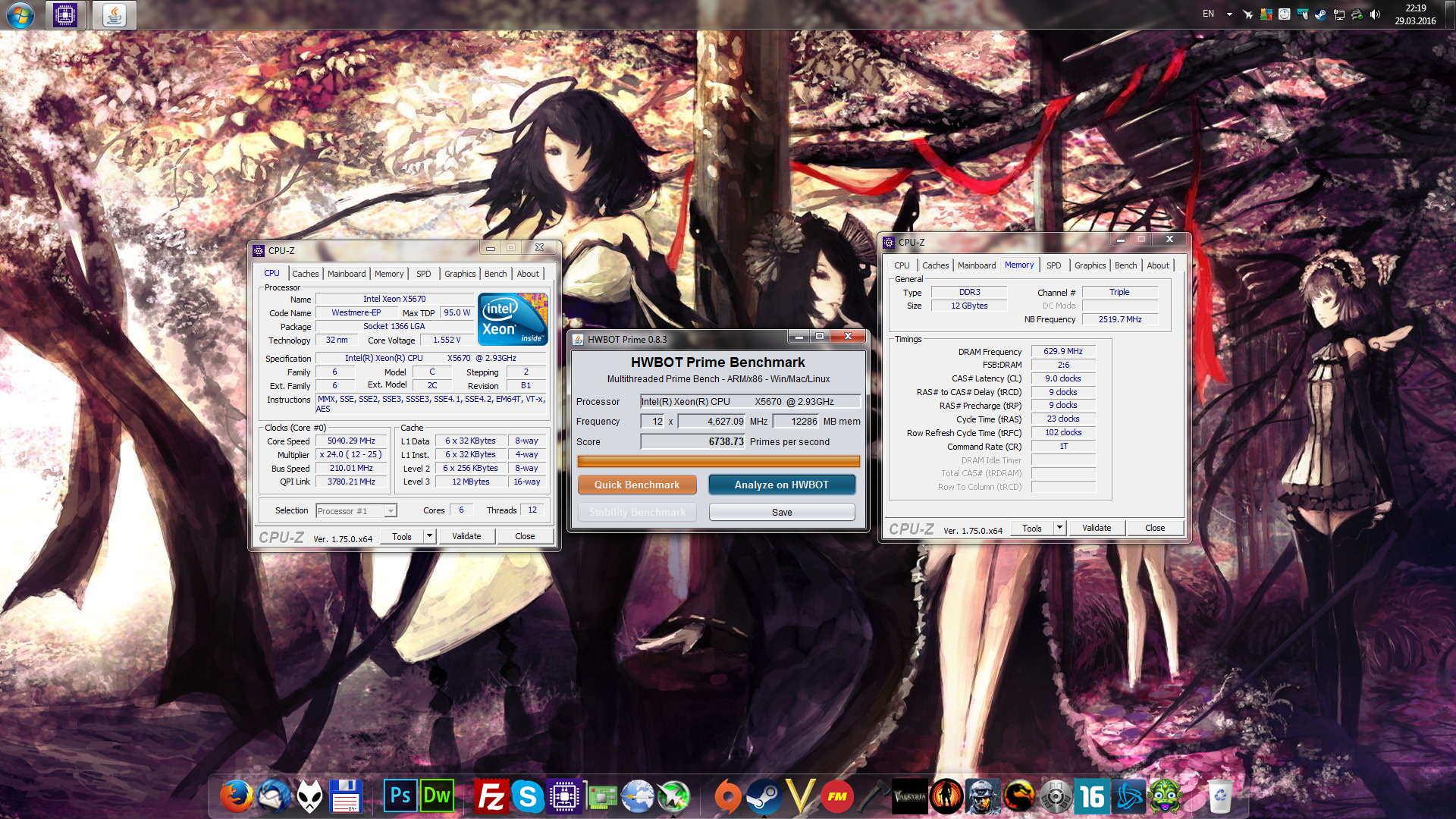Screen dimensions: 1456x819
Task: Open Steam from the dock
Action: [764, 796]
